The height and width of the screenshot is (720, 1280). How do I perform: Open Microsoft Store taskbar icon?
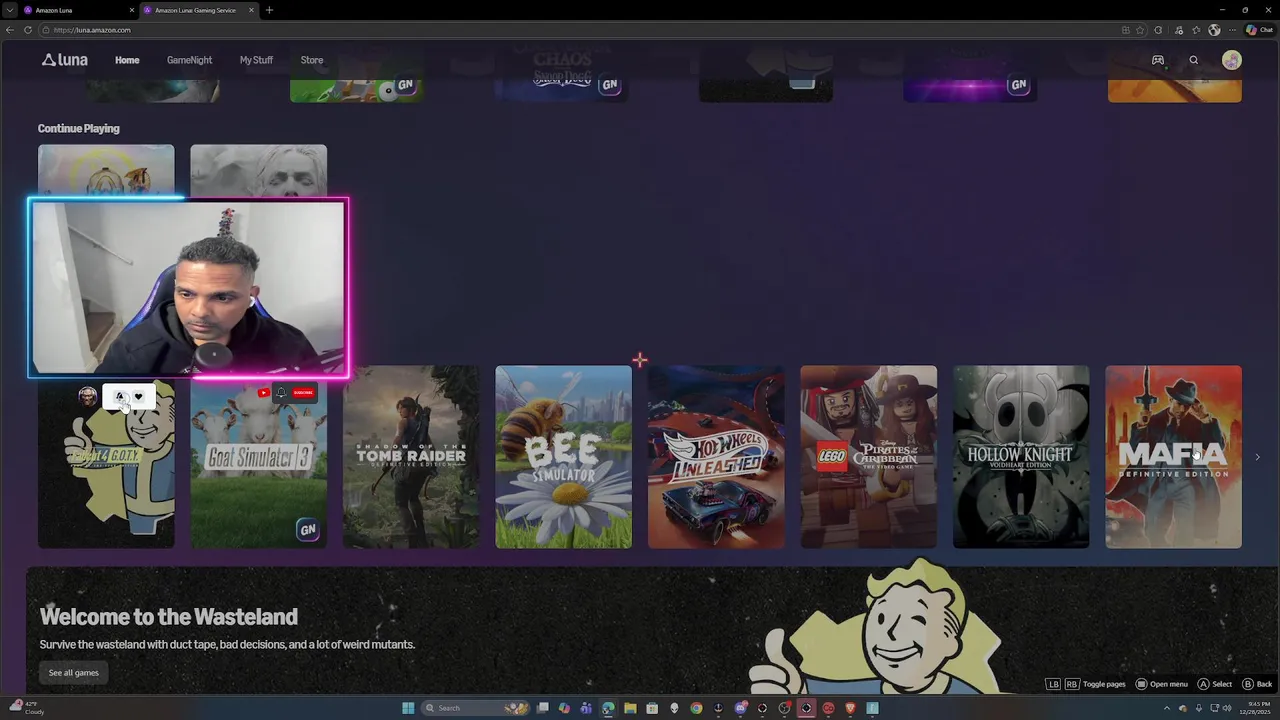(652, 708)
